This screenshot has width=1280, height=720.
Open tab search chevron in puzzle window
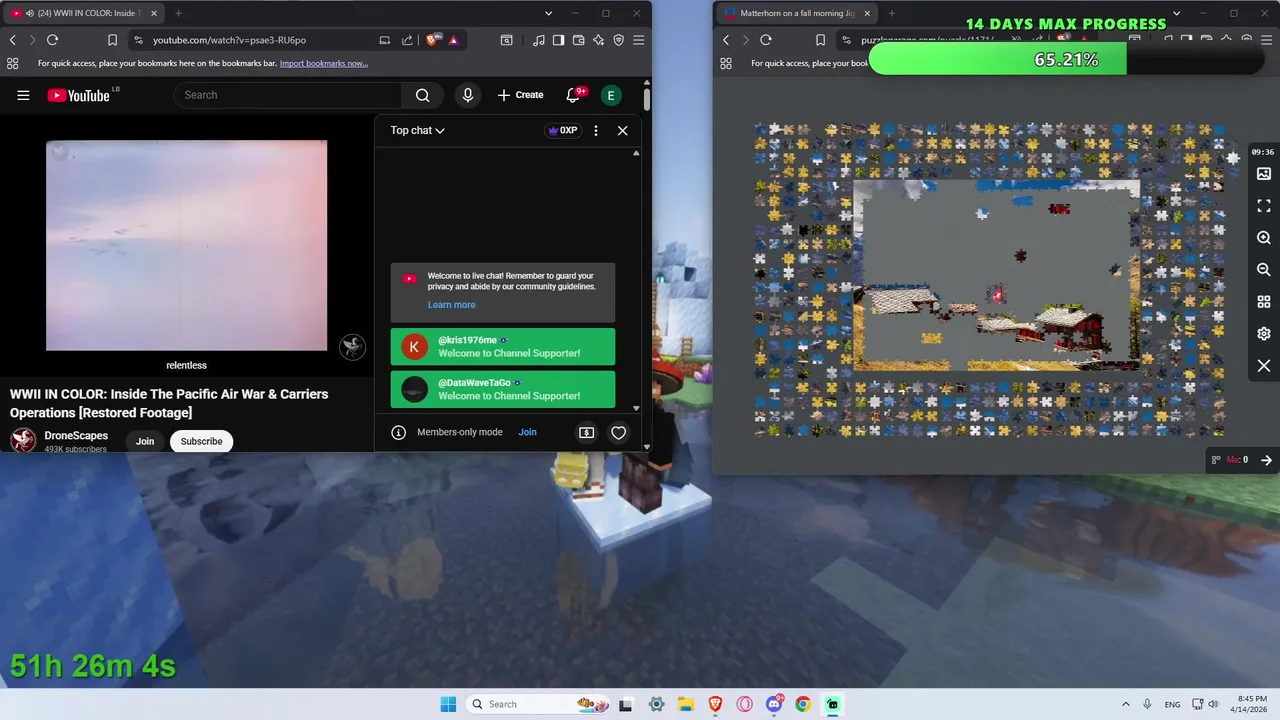click(x=1176, y=13)
